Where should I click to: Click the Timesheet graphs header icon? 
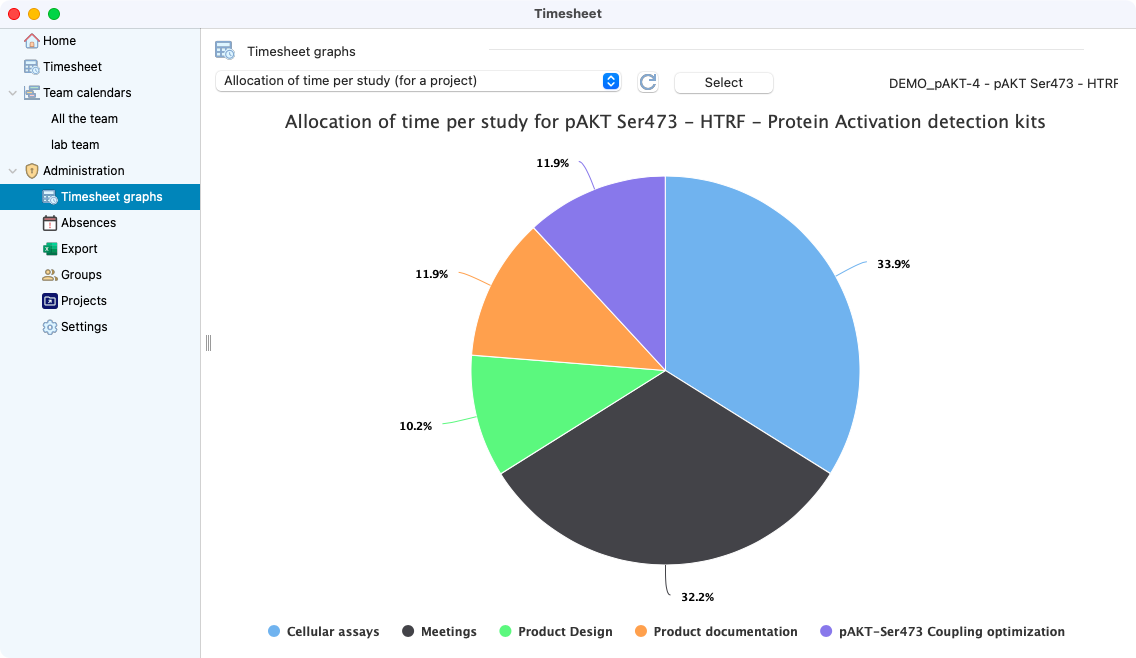[x=225, y=51]
